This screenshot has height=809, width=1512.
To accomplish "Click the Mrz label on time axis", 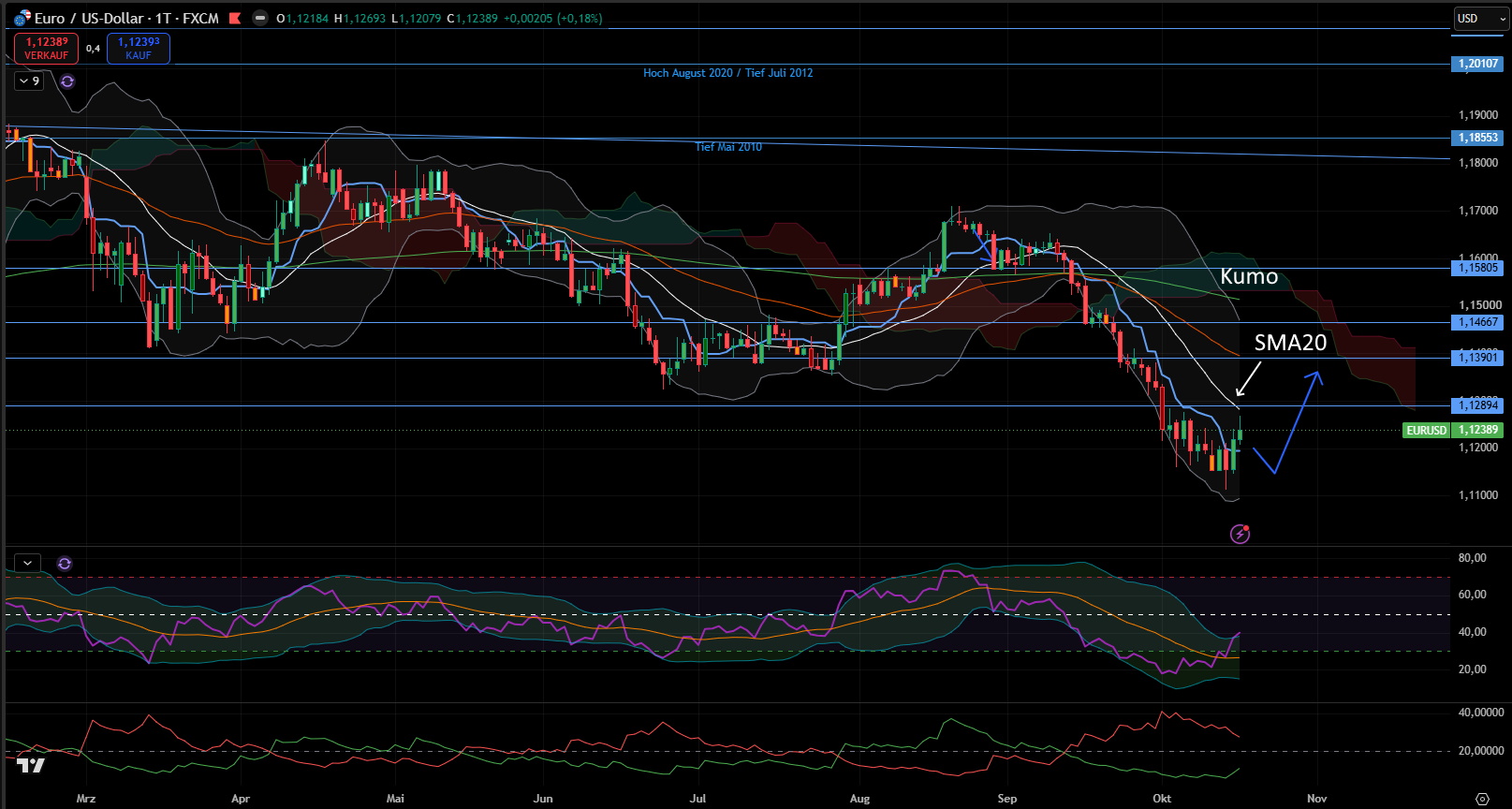I will (x=86, y=799).
